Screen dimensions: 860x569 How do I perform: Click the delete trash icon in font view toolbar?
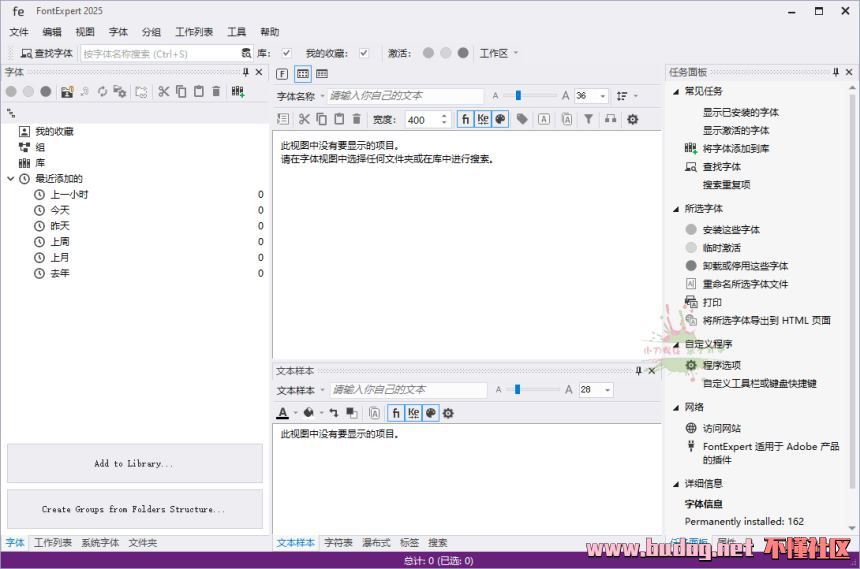click(356, 119)
